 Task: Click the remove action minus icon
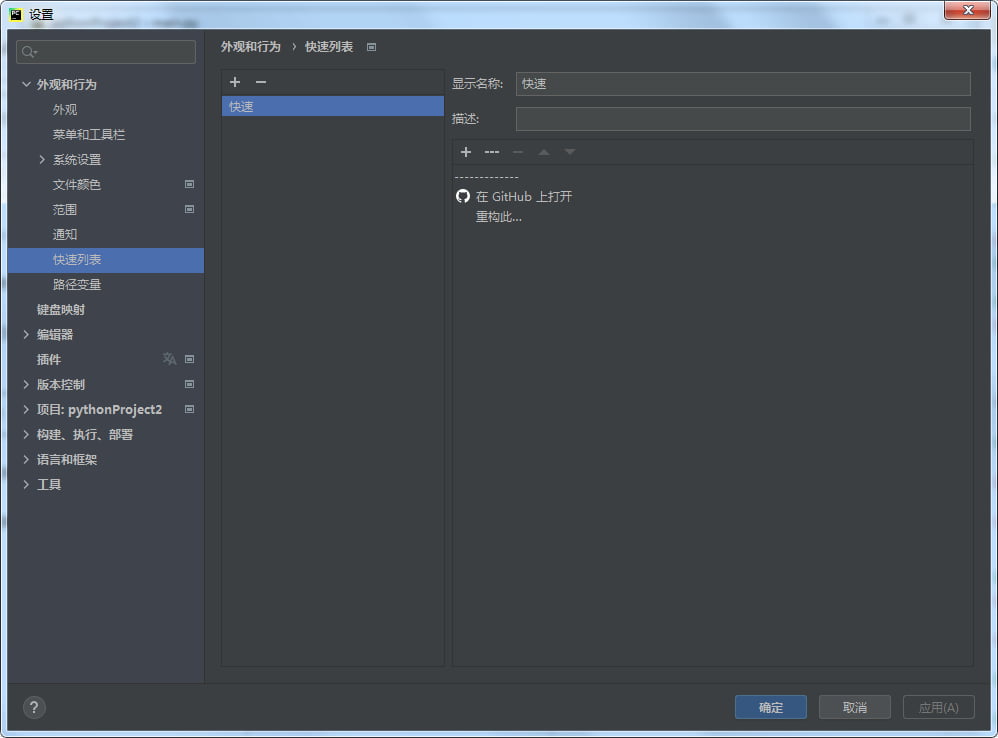[x=518, y=152]
